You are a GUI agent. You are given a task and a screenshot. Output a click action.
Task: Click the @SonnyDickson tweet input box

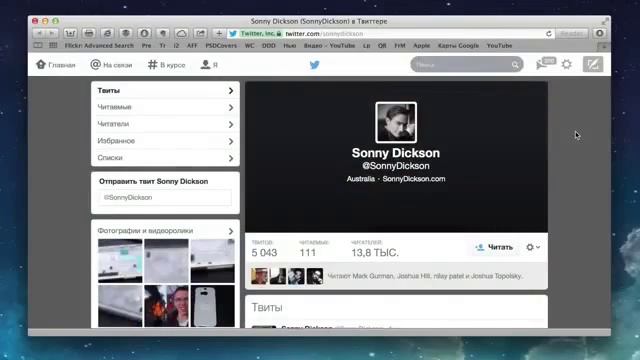165,198
